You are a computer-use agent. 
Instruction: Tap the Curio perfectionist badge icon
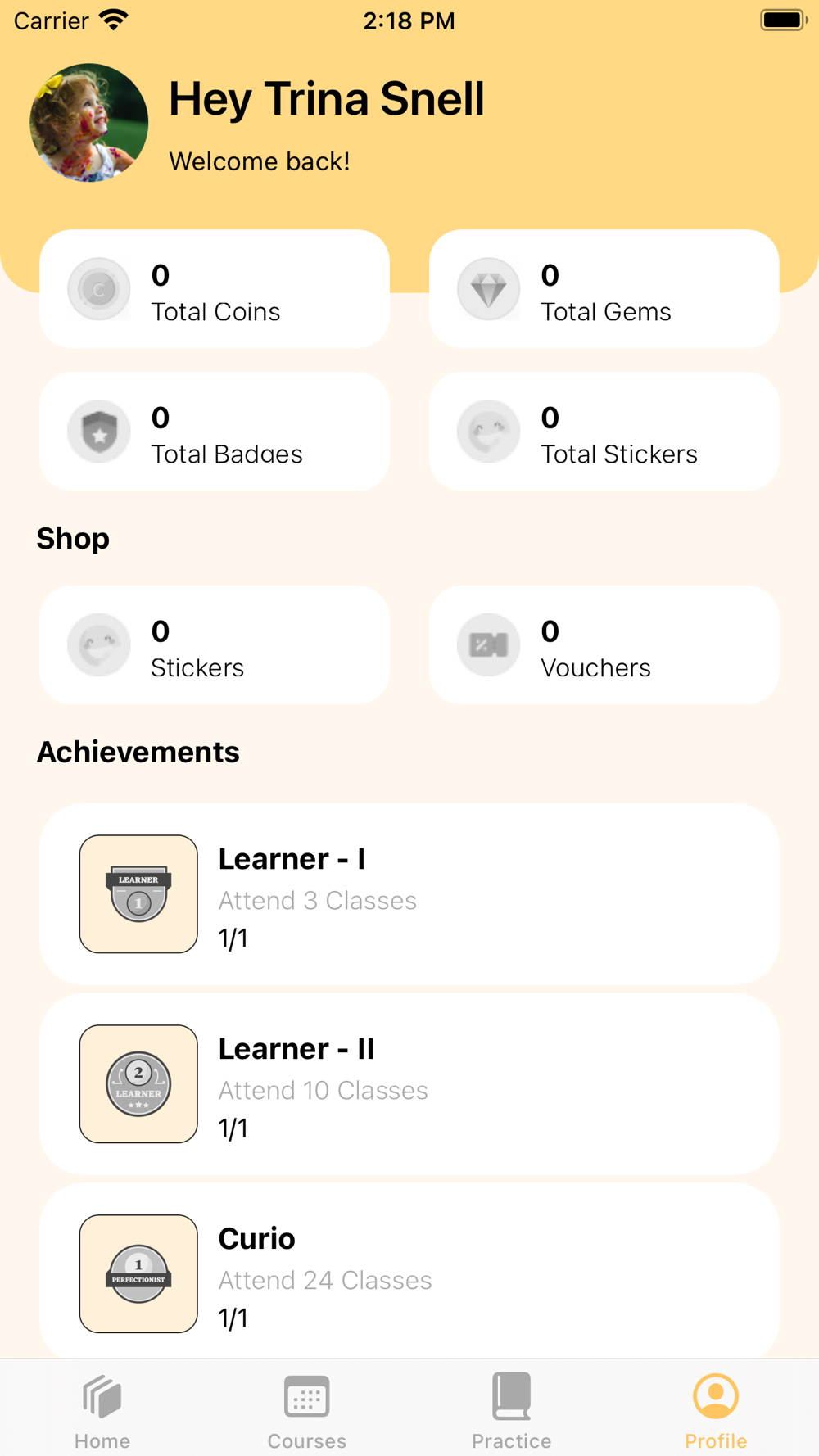(x=138, y=1274)
